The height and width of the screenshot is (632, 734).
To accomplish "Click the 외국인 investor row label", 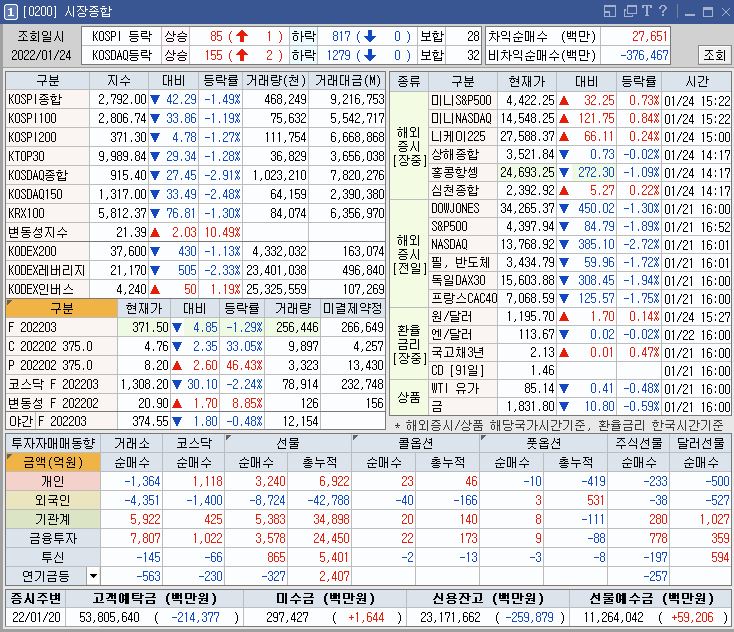I will coord(53,500).
